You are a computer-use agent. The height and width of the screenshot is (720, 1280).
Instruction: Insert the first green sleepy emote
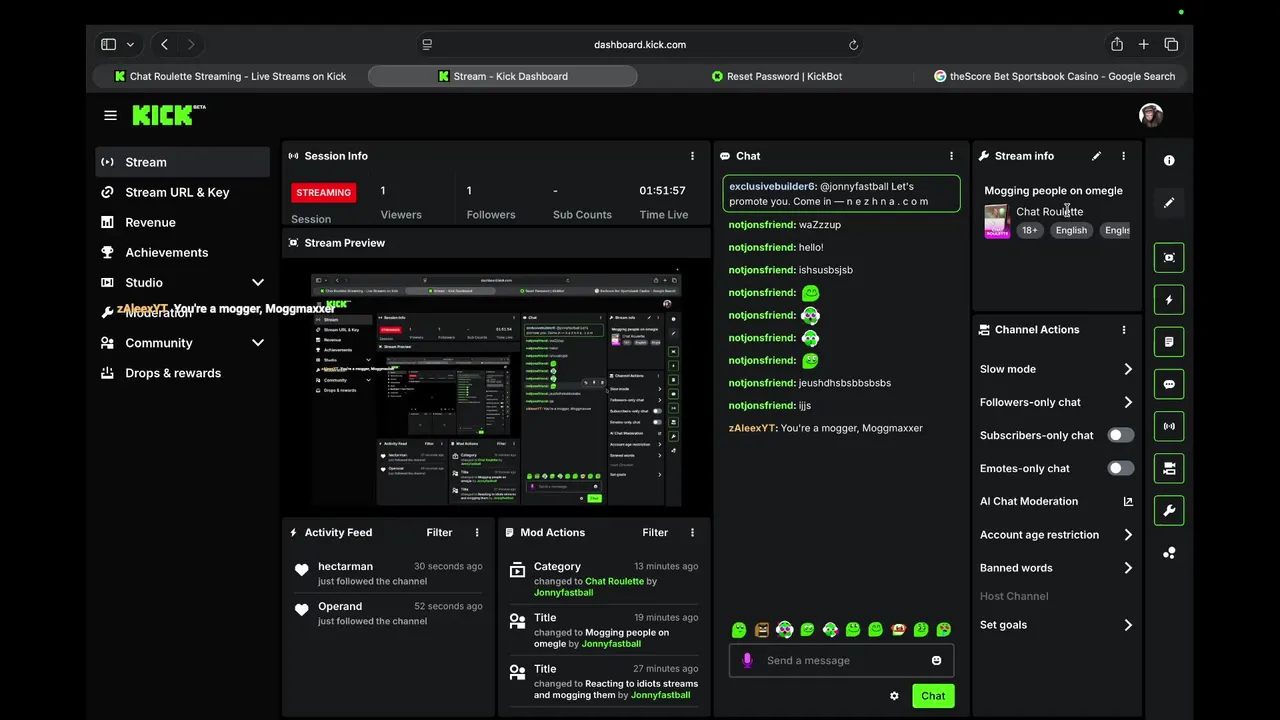coord(739,629)
